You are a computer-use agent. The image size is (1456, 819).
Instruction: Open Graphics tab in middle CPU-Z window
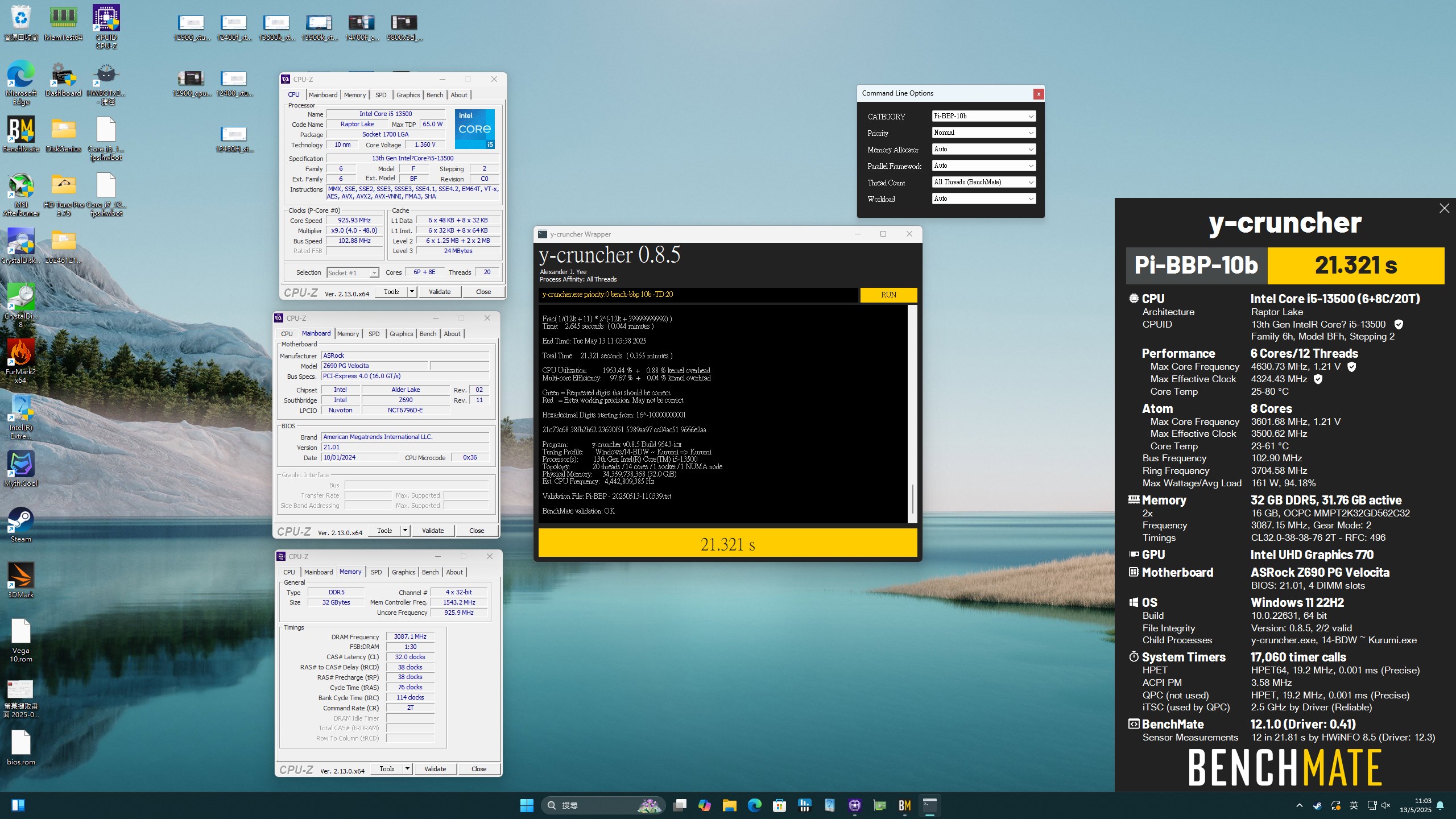pos(401,334)
